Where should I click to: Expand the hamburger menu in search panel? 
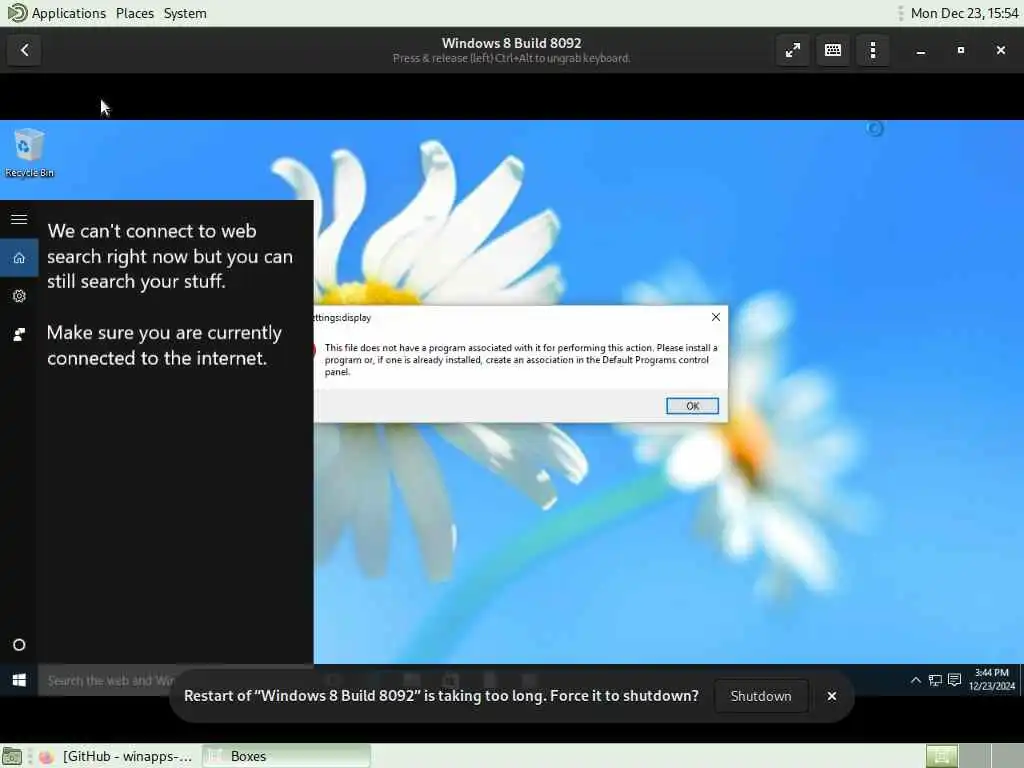click(19, 219)
